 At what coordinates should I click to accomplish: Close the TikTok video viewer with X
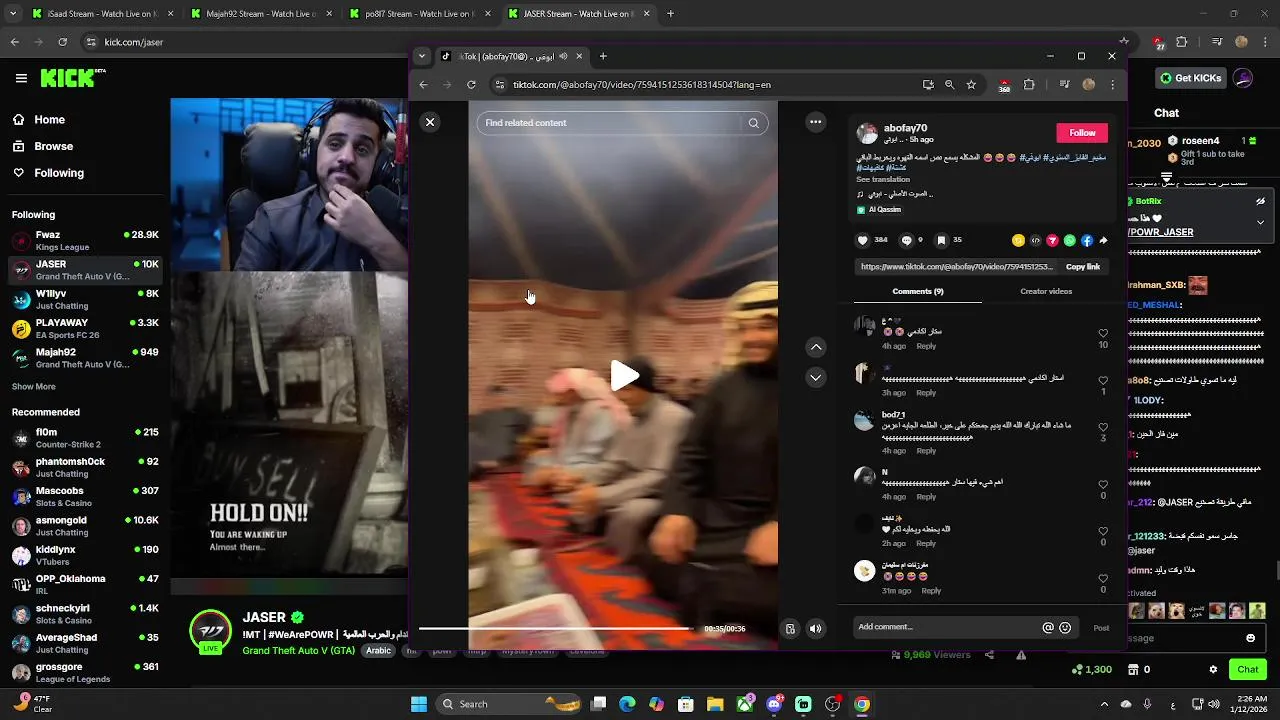[430, 122]
